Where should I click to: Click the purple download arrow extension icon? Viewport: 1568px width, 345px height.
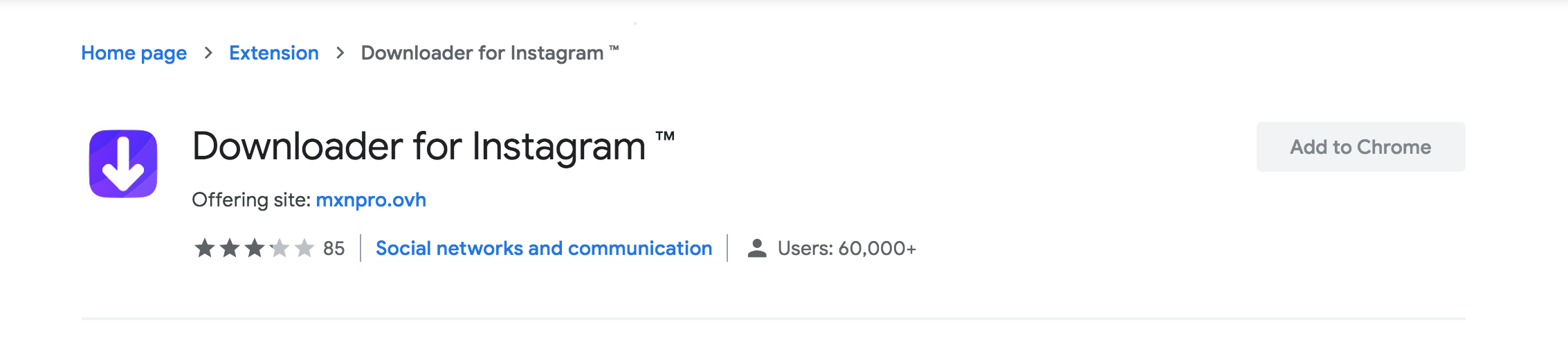[123, 163]
